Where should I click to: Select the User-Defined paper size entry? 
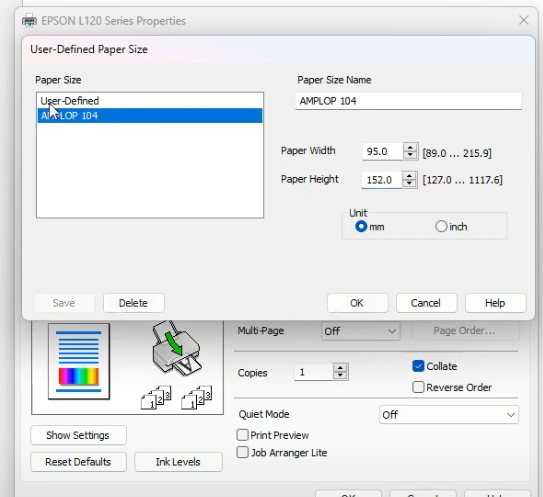150,101
